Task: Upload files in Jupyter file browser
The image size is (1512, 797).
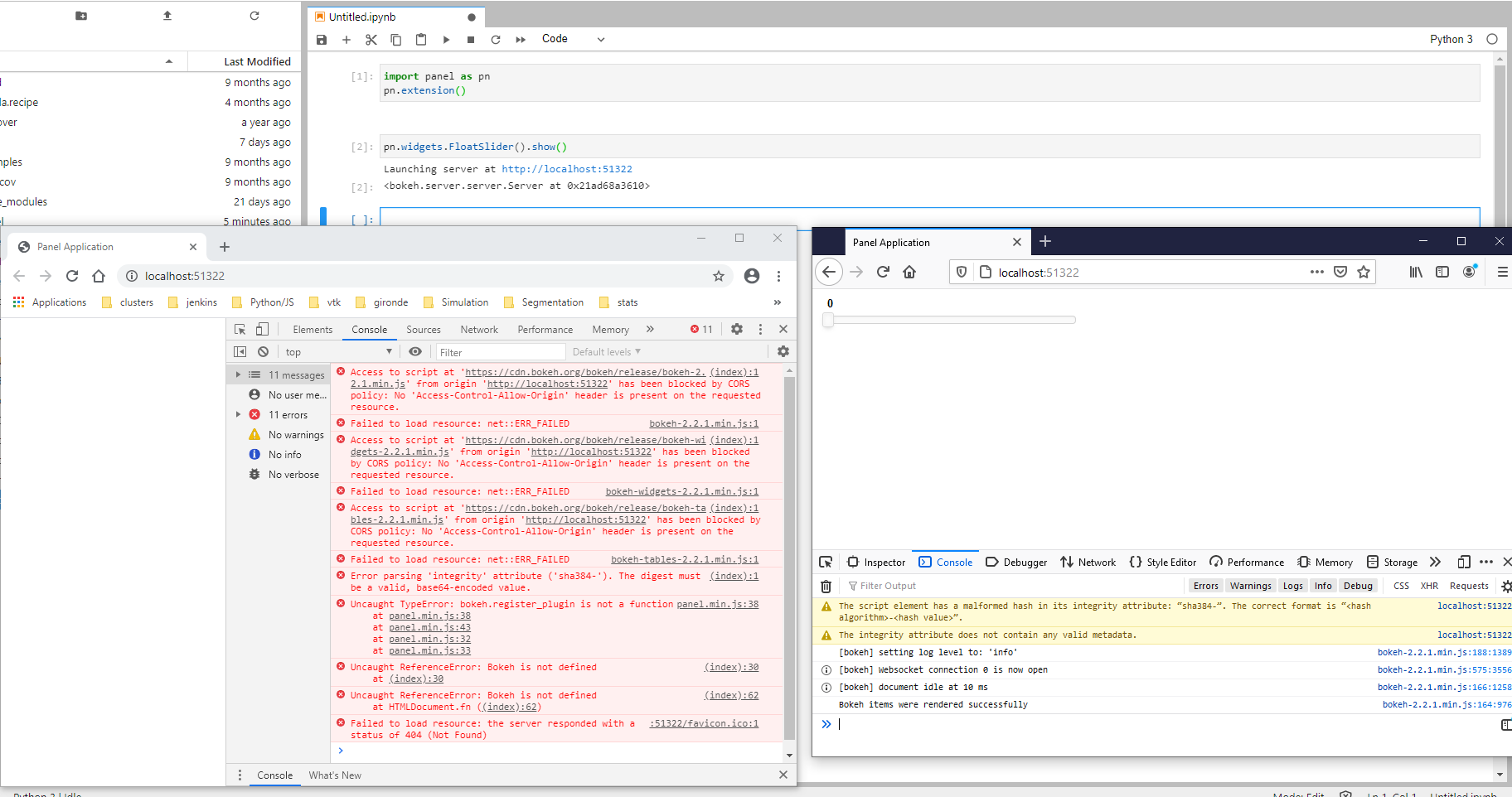Action: pyautogui.click(x=167, y=16)
